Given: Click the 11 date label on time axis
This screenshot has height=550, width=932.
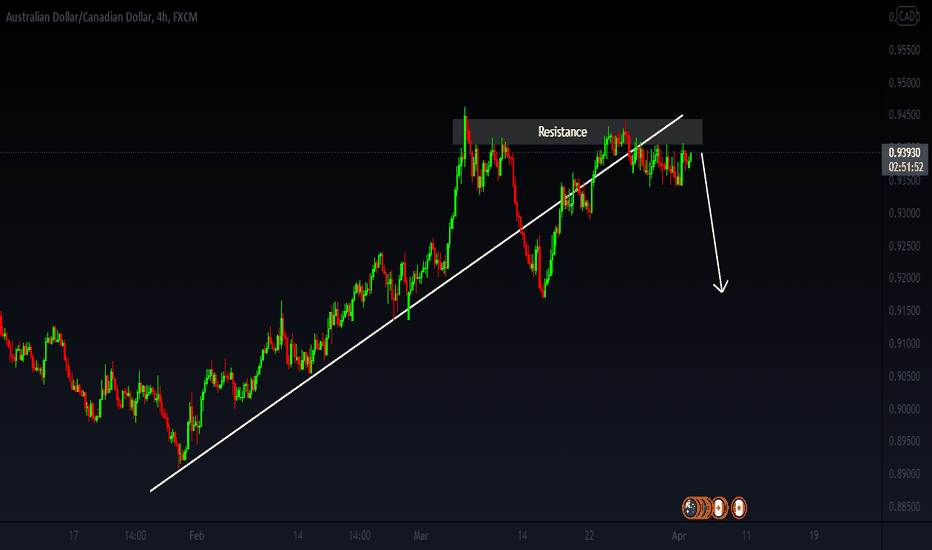Looking at the screenshot, I should coord(746,536).
